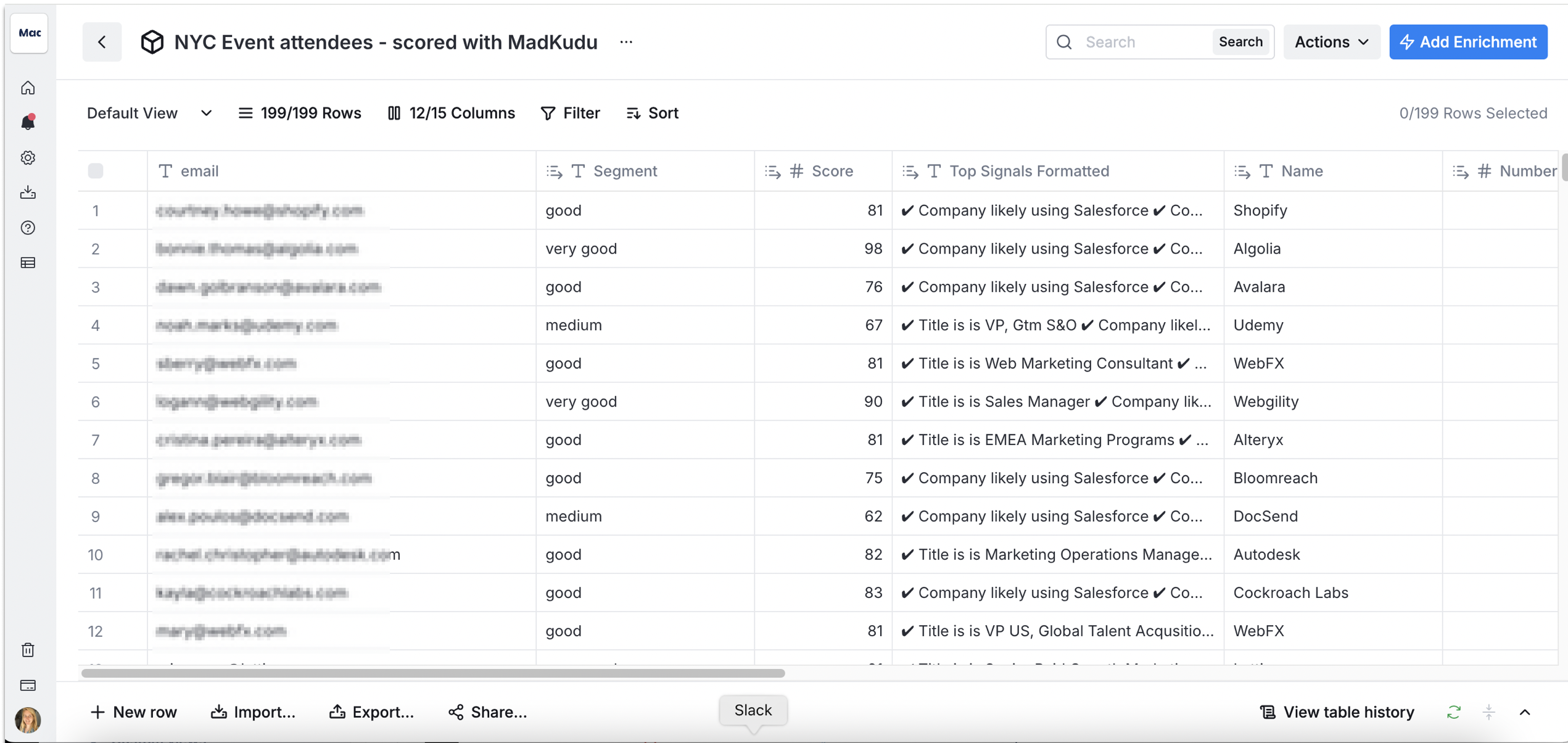Click the downloads icon in the sidebar
1568x743 pixels.
pos(28,192)
